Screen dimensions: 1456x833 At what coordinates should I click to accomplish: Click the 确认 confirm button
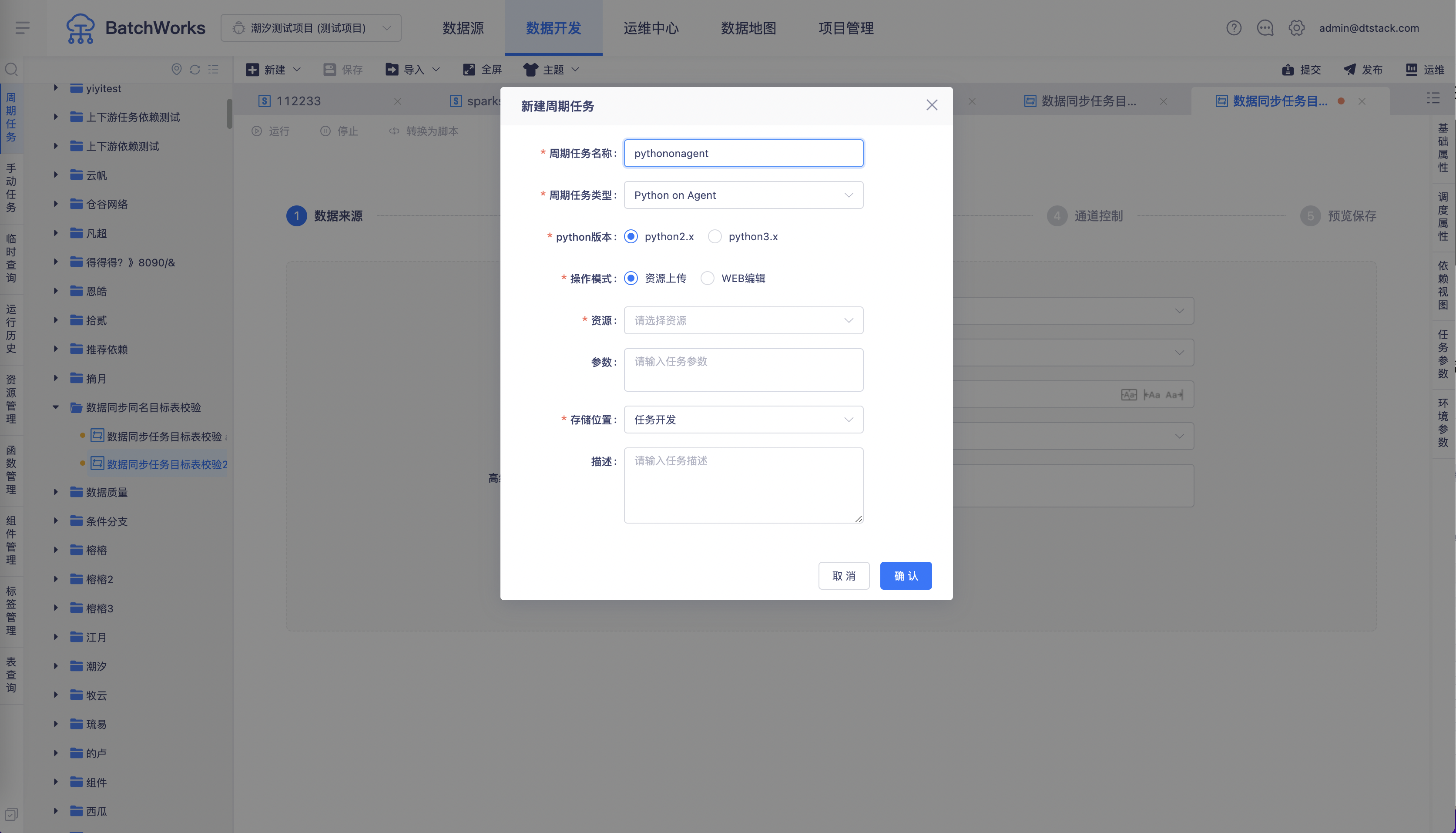pyautogui.click(x=906, y=575)
